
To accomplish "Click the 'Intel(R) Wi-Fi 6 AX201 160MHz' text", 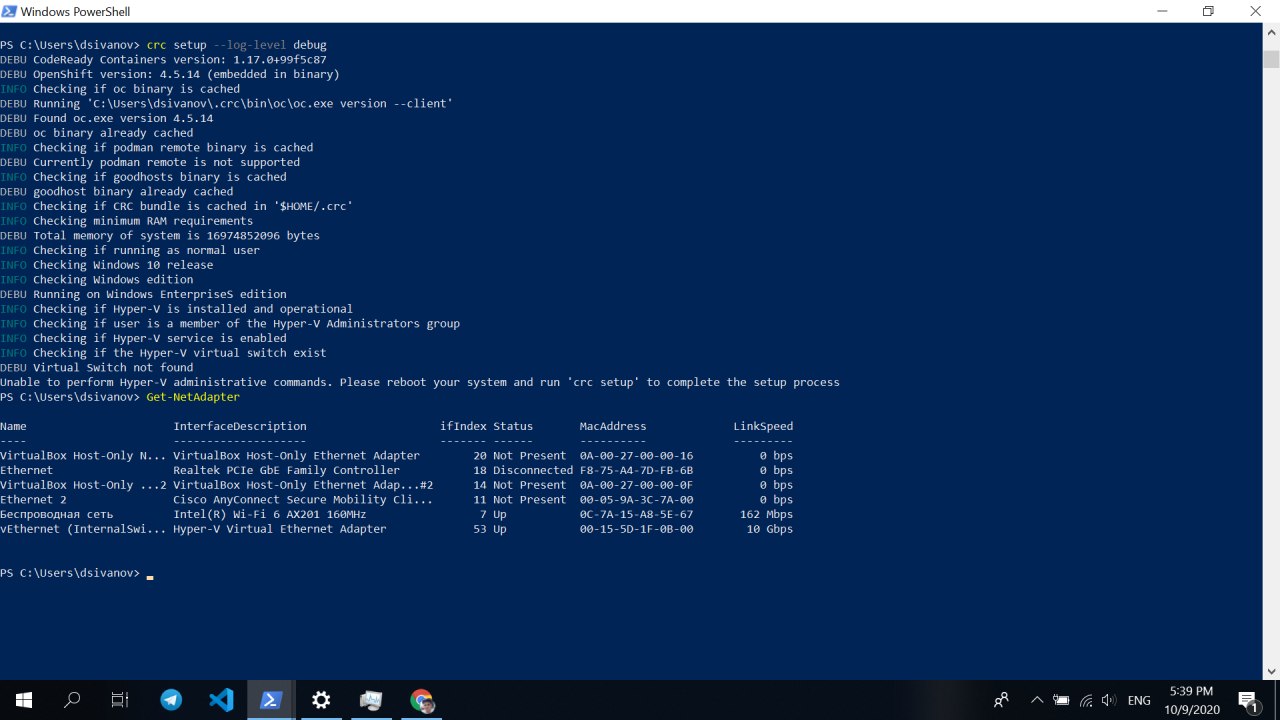I will coord(269,514).
